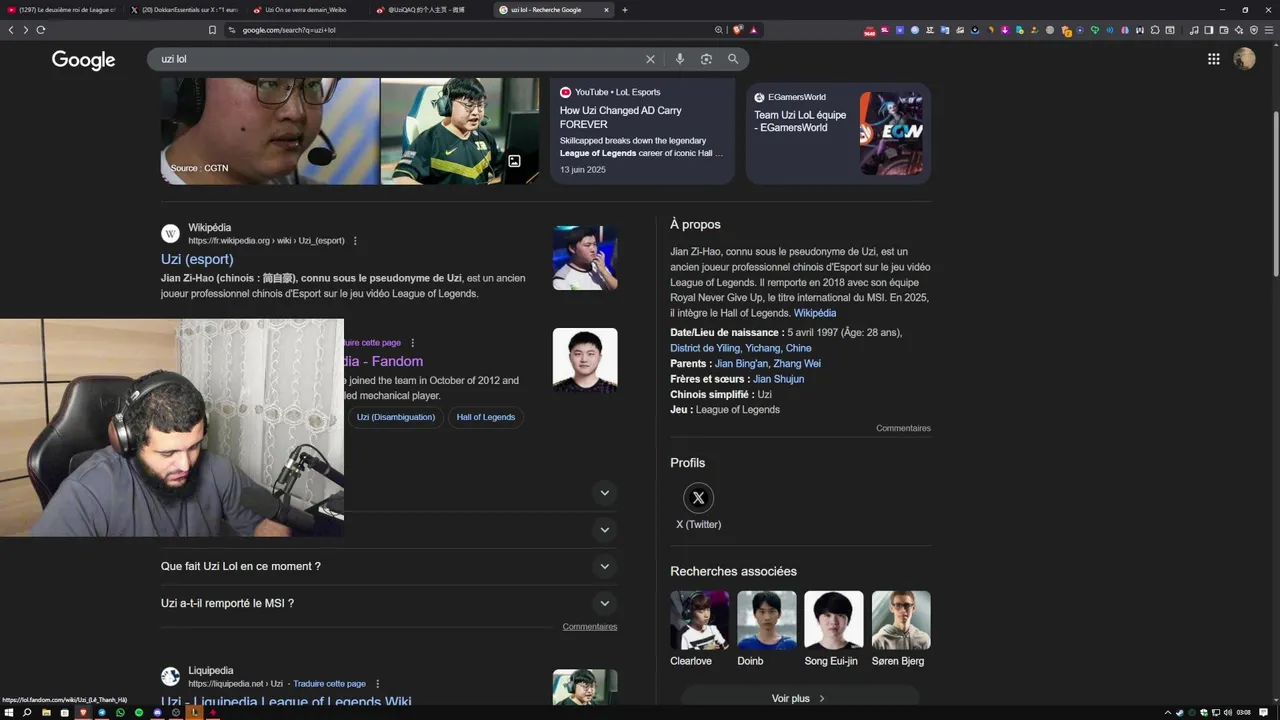Open the Windows Start menu

(x=8, y=712)
